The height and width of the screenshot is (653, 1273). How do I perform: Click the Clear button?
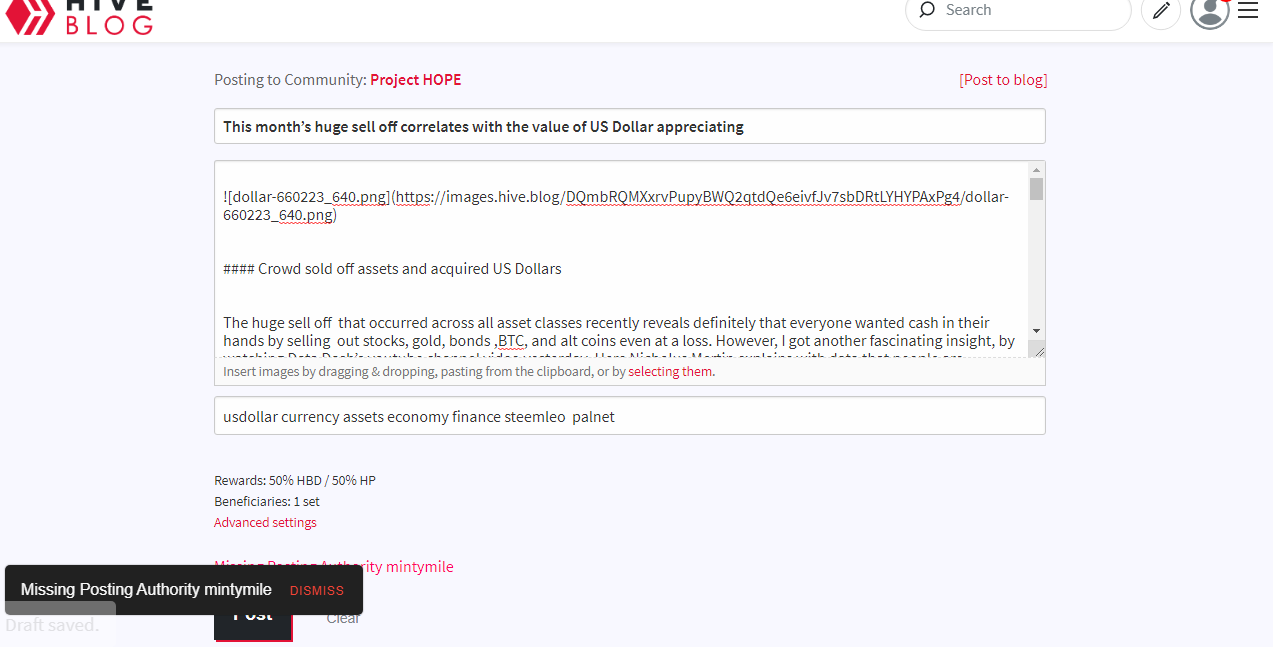(x=343, y=618)
